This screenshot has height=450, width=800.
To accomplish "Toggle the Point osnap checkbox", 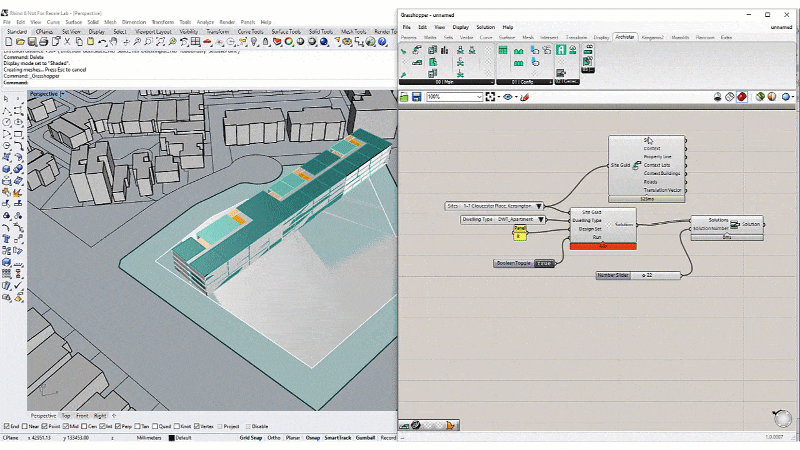I will click(44, 426).
